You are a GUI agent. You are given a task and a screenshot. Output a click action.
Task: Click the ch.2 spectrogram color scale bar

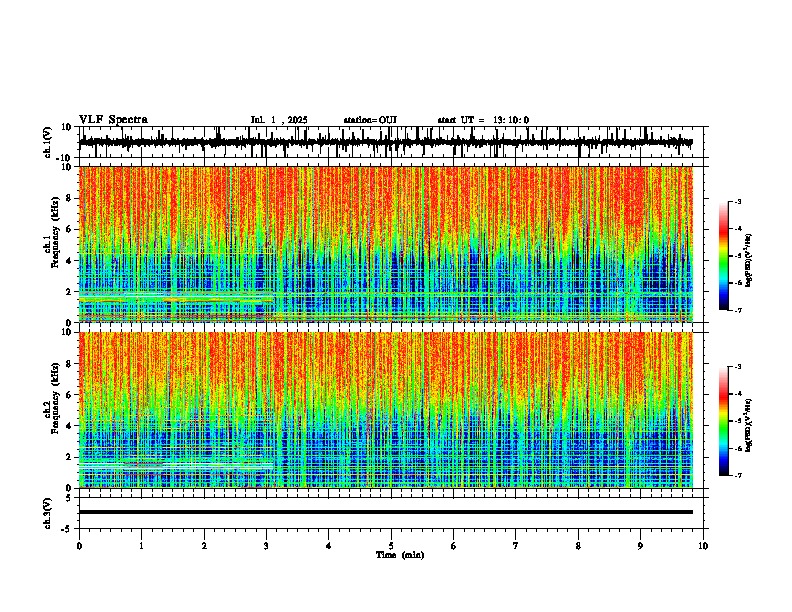(x=724, y=421)
